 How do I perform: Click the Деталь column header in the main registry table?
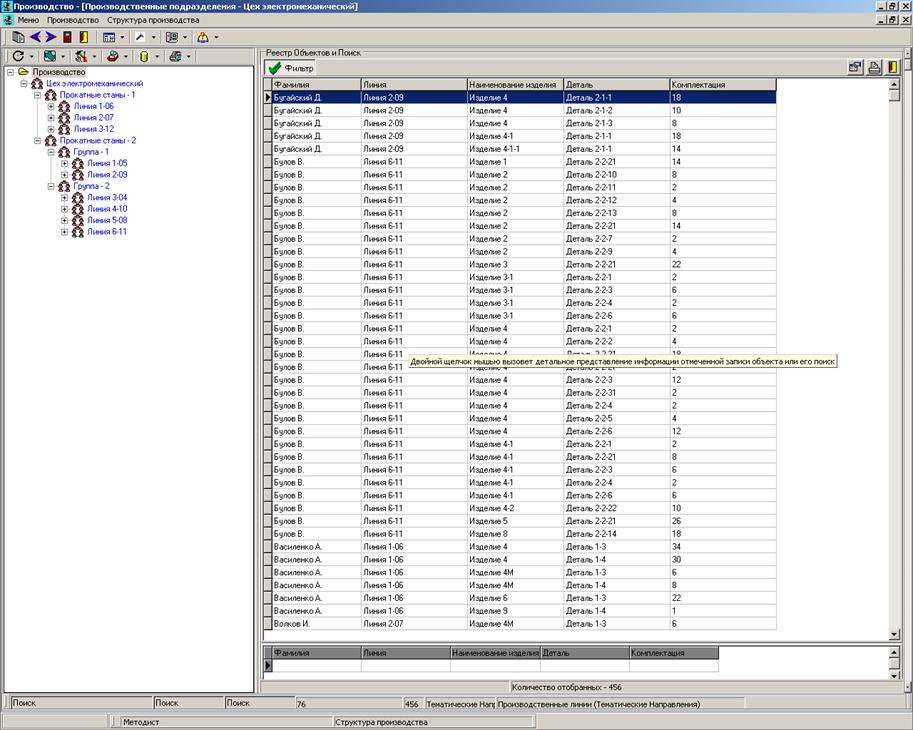tap(617, 84)
